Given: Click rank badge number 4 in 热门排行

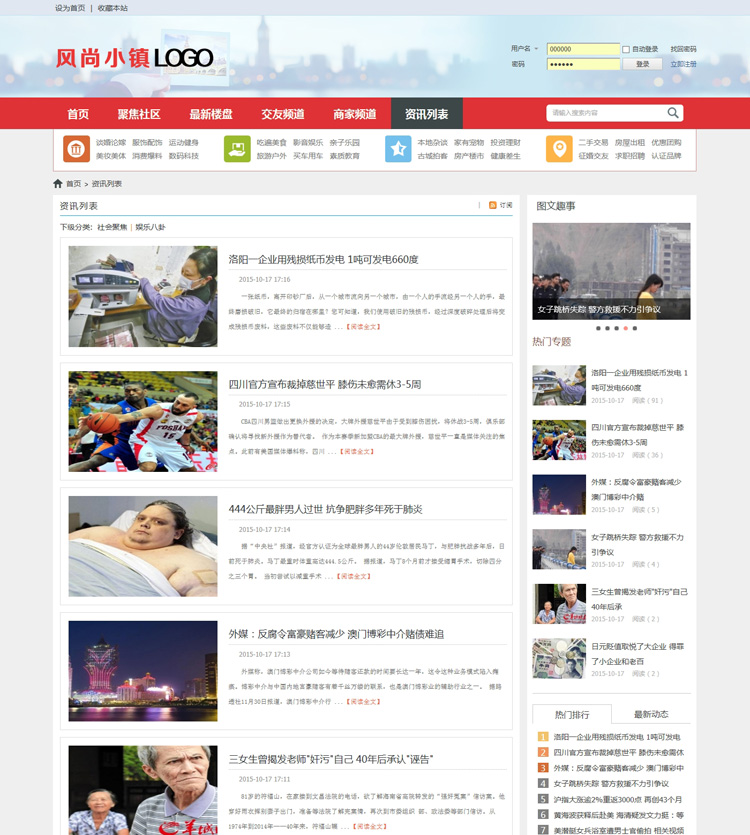Looking at the screenshot, I should click(543, 783).
